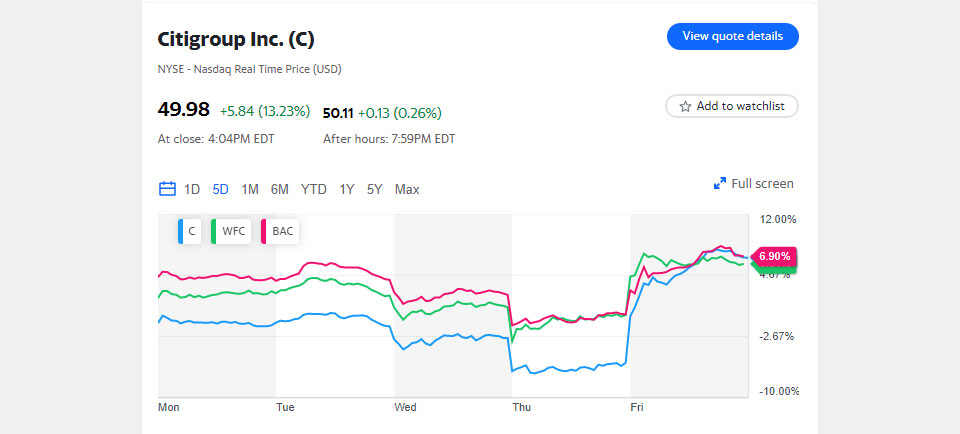Select the 6M chart range

280,189
